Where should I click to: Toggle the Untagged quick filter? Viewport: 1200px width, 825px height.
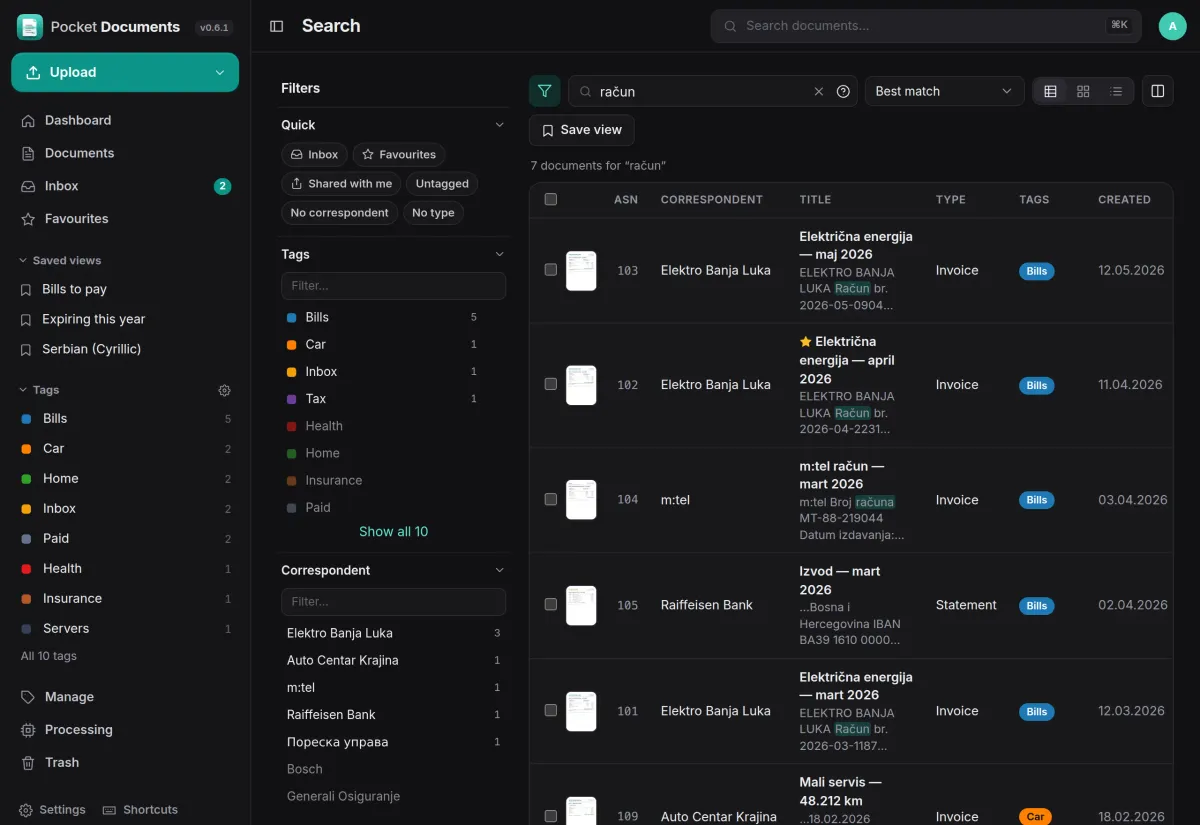click(442, 184)
